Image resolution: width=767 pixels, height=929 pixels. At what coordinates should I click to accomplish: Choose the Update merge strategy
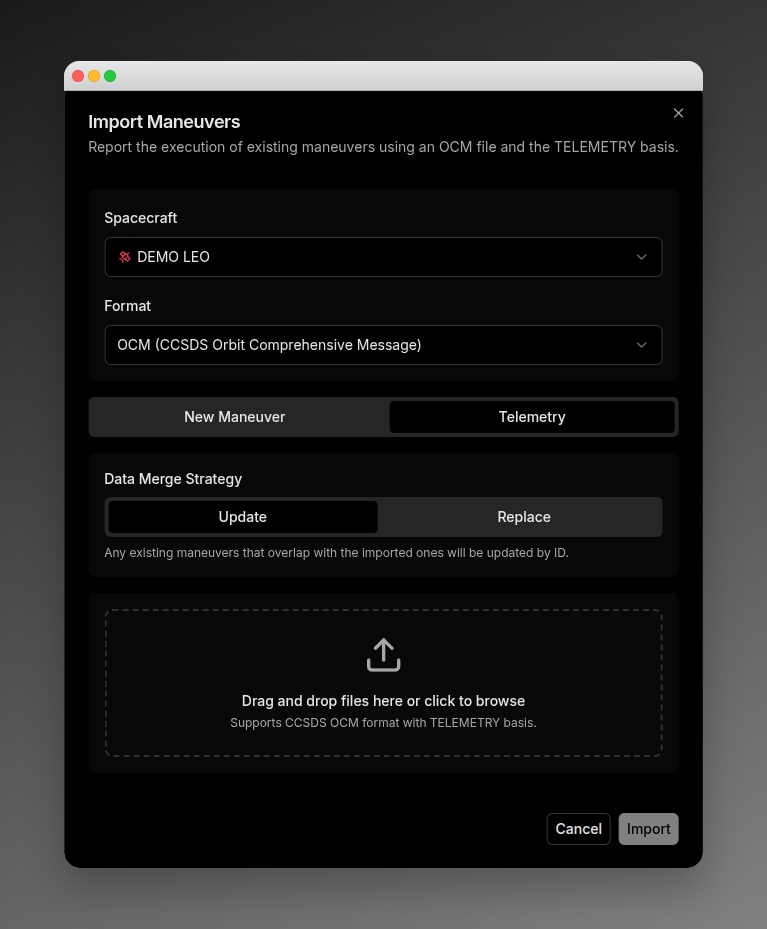pos(243,517)
